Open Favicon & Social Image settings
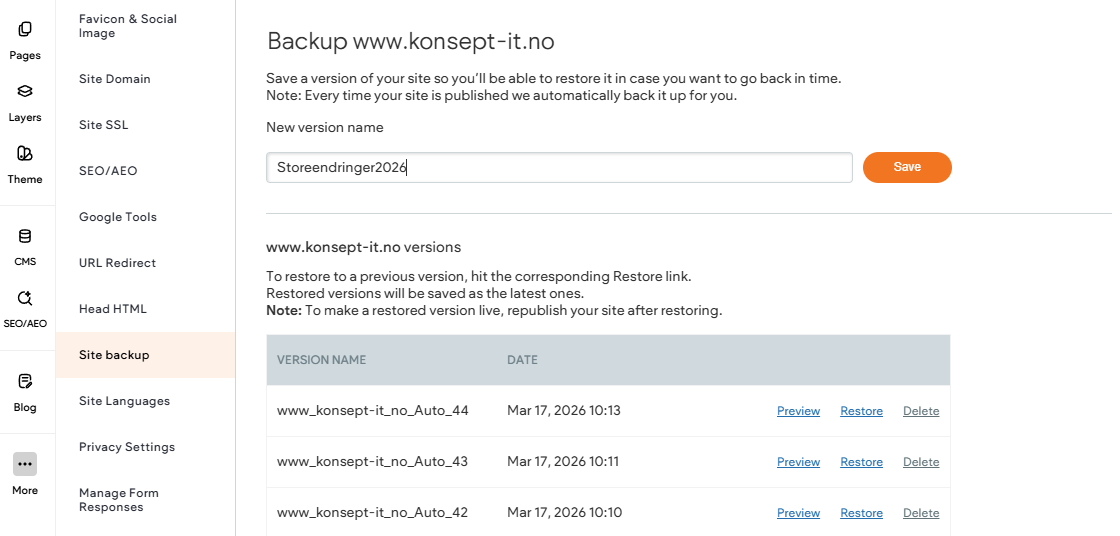1120x536 pixels. (x=127, y=26)
